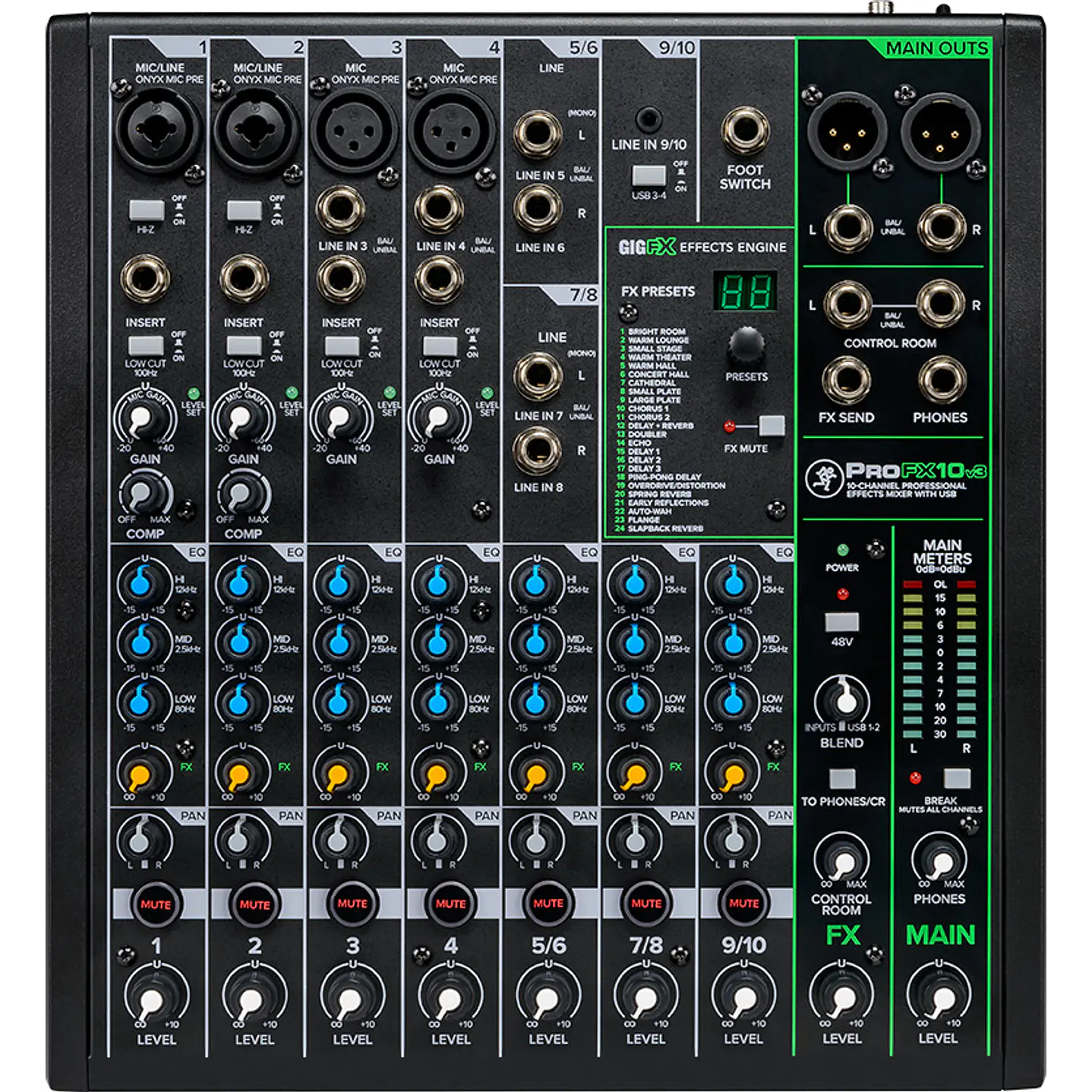Screen dimensions: 1092x1092
Task: Click the PHONES output jack
Action: [941, 380]
